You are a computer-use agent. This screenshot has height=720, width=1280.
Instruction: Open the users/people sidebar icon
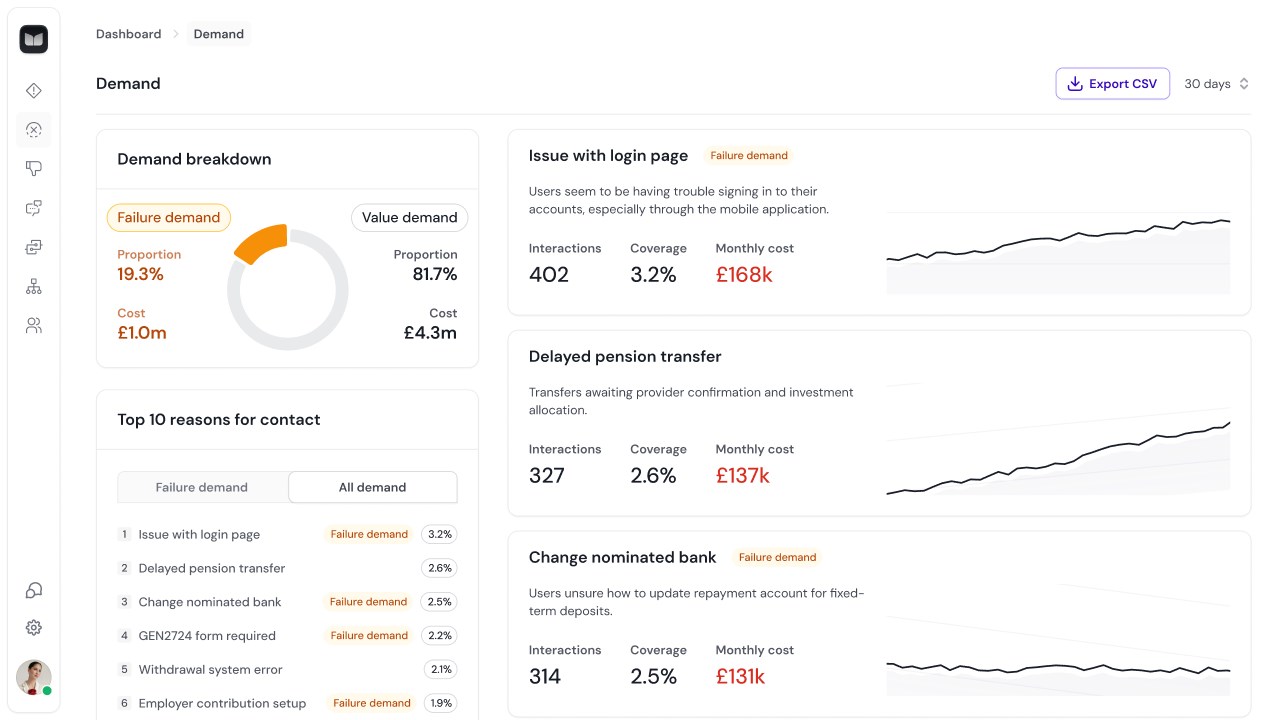(34, 326)
